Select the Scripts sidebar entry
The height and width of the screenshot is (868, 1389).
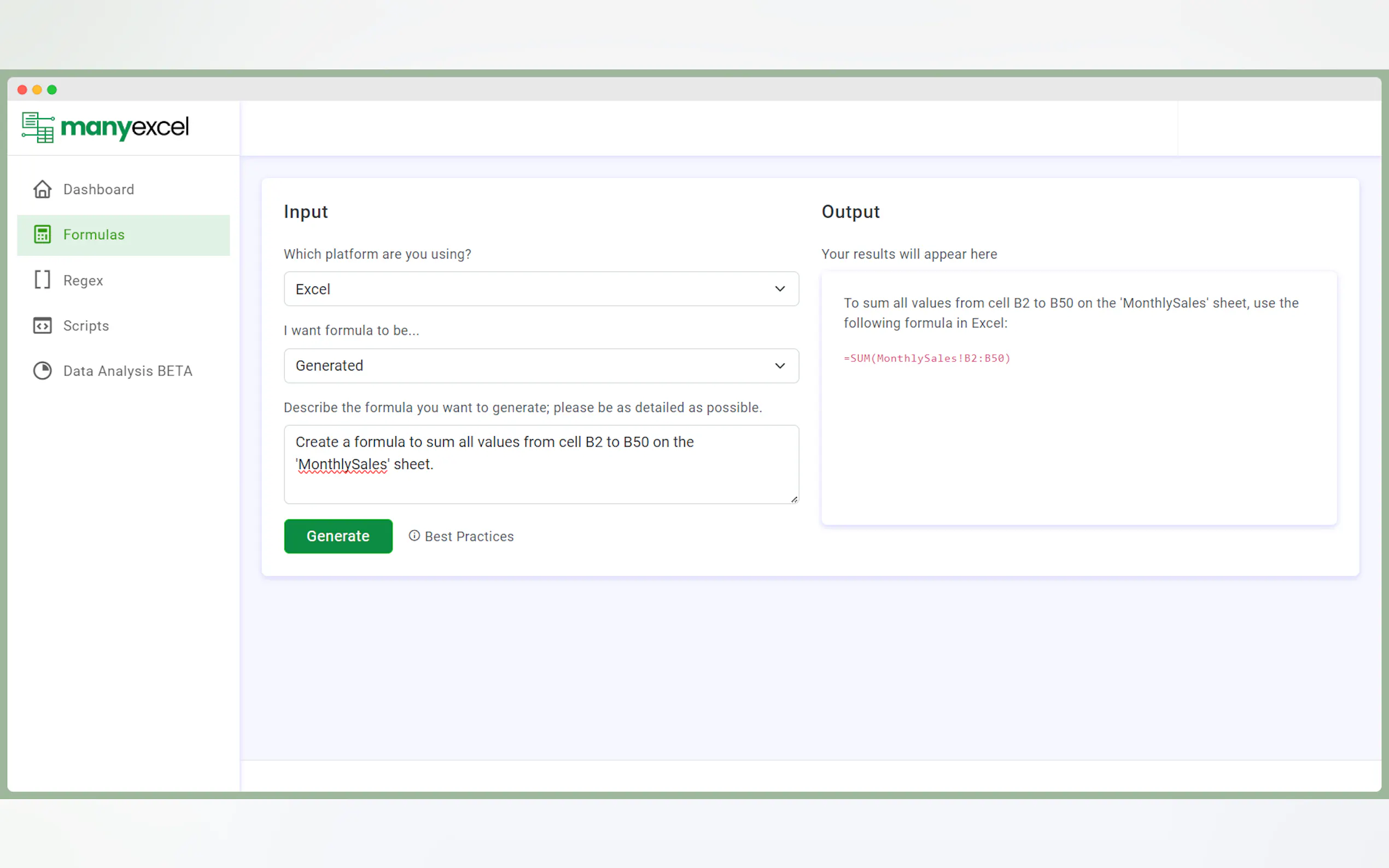tap(86, 326)
